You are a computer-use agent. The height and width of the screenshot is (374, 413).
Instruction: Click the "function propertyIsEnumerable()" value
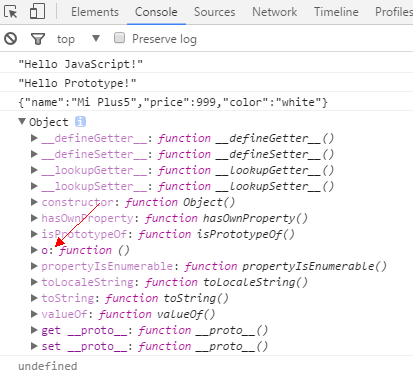286,266
